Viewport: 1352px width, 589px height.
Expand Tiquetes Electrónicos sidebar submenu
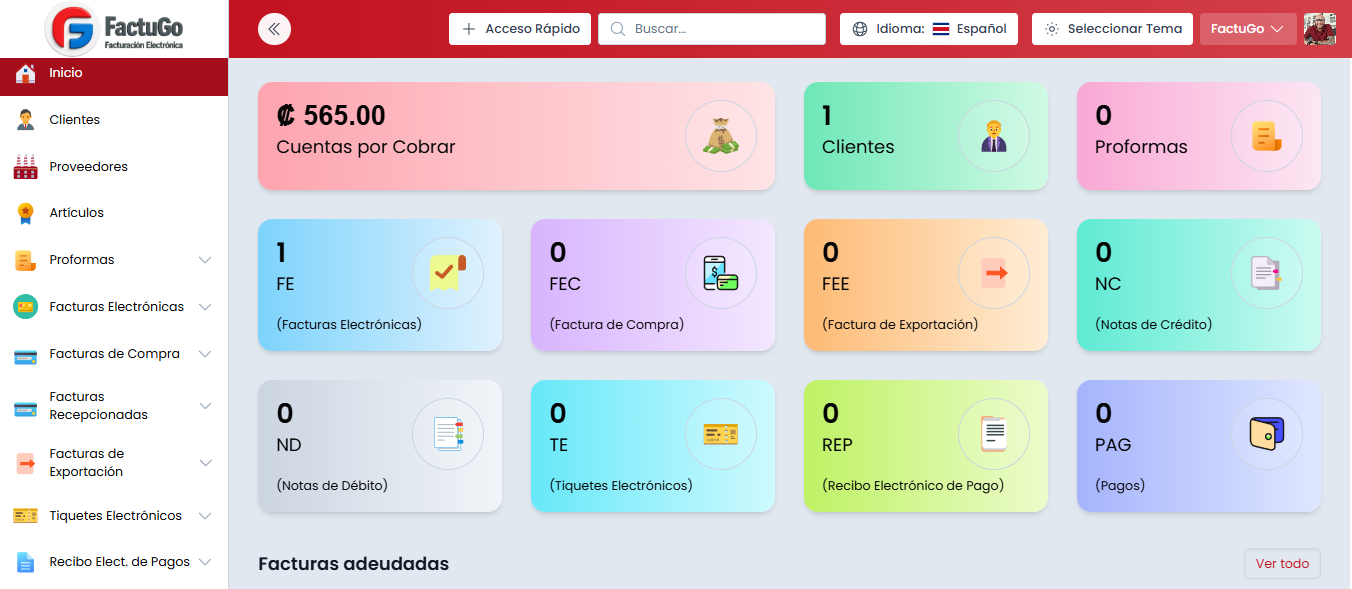205,516
